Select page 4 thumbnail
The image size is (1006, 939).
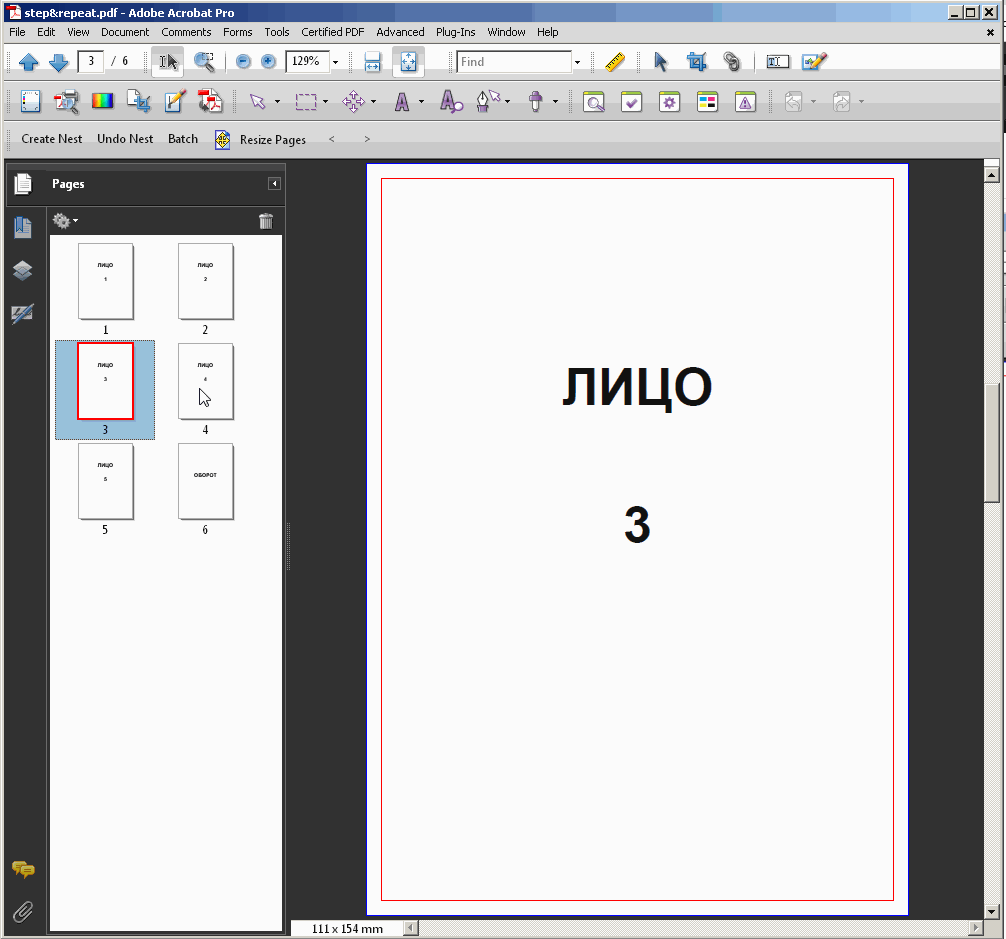pyautogui.click(x=205, y=382)
